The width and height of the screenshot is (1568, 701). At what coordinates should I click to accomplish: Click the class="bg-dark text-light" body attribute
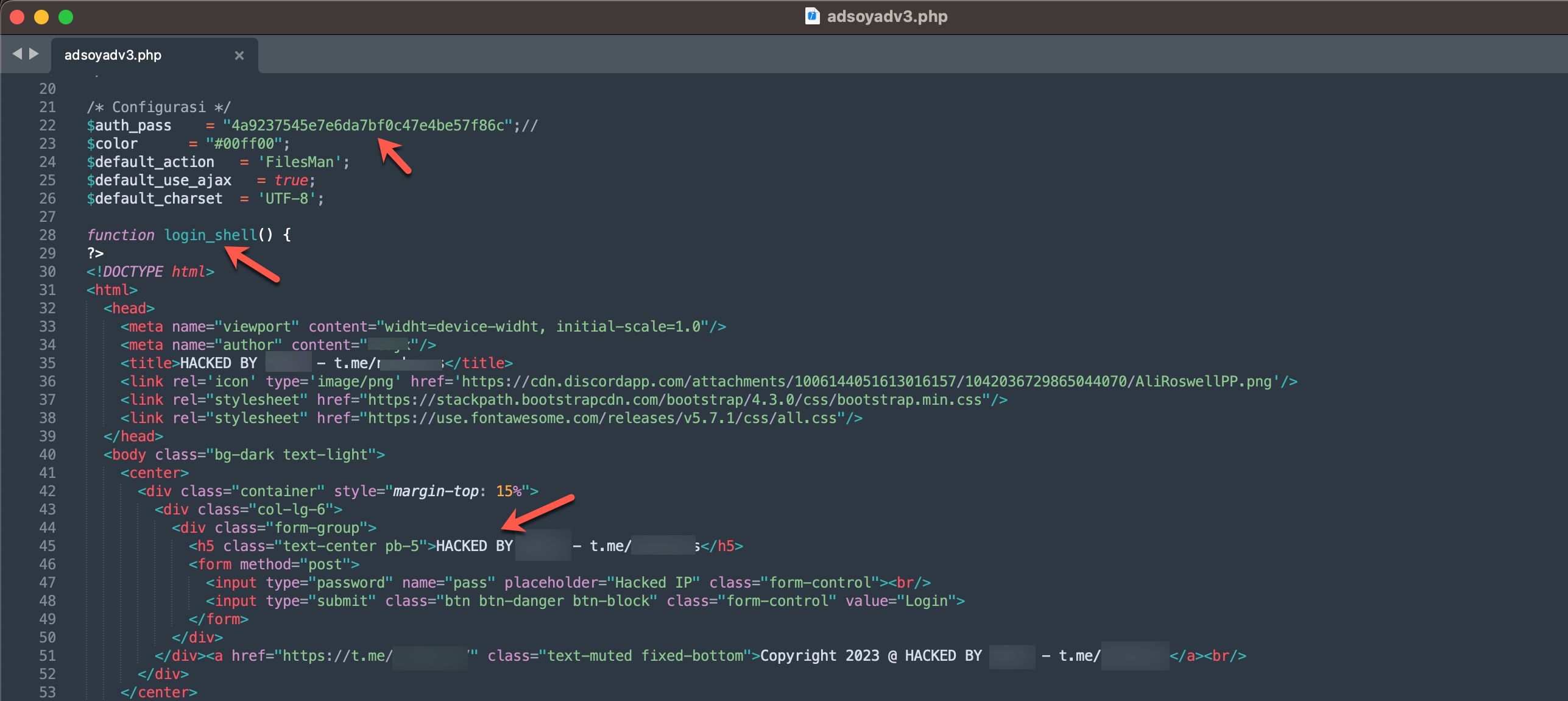[x=266, y=455]
